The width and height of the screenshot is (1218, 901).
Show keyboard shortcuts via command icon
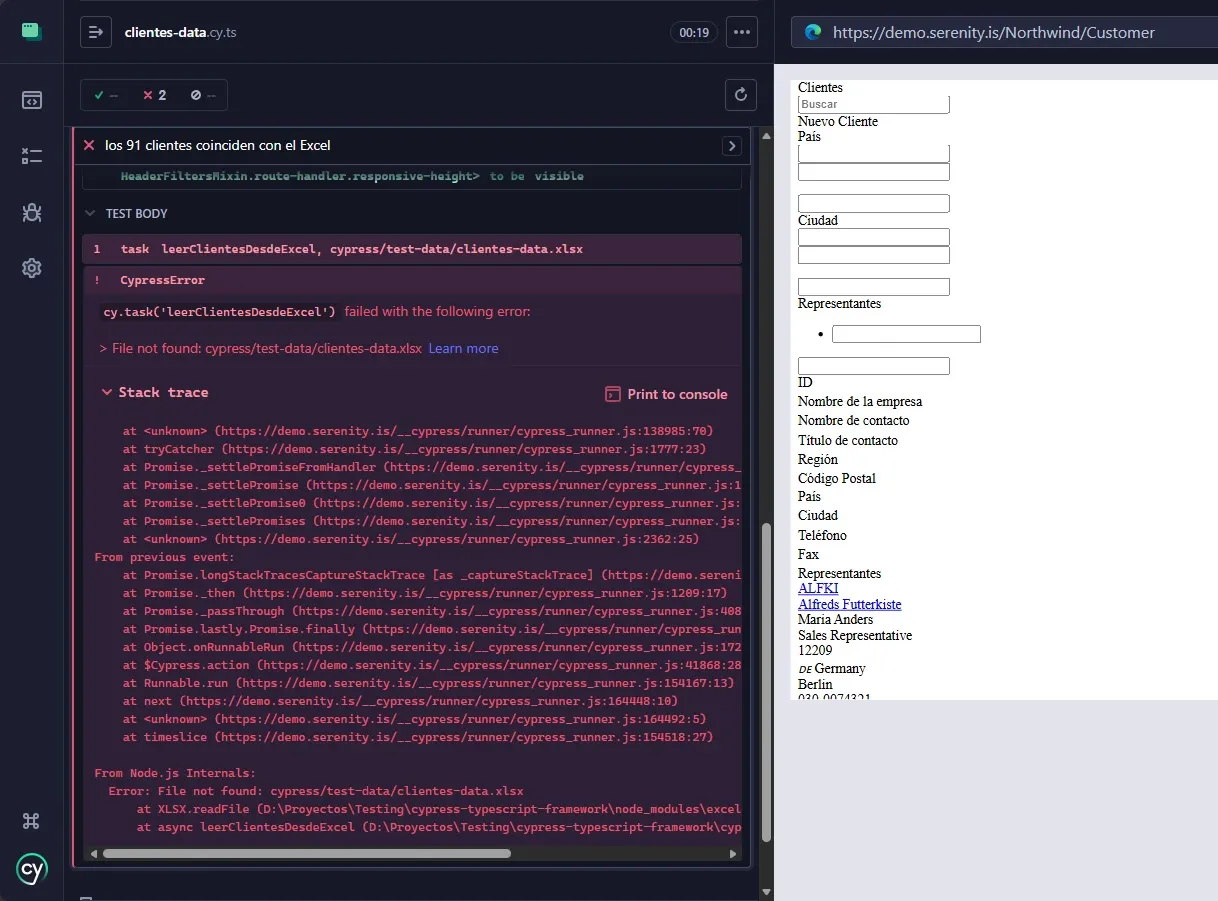point(31,821)
